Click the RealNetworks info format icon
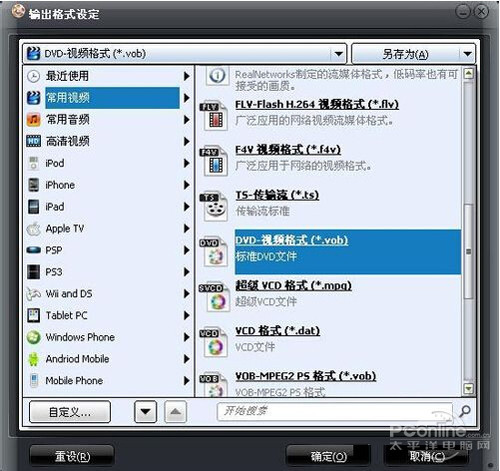Screen dimensions: 500x471 [x=217, y=76]
